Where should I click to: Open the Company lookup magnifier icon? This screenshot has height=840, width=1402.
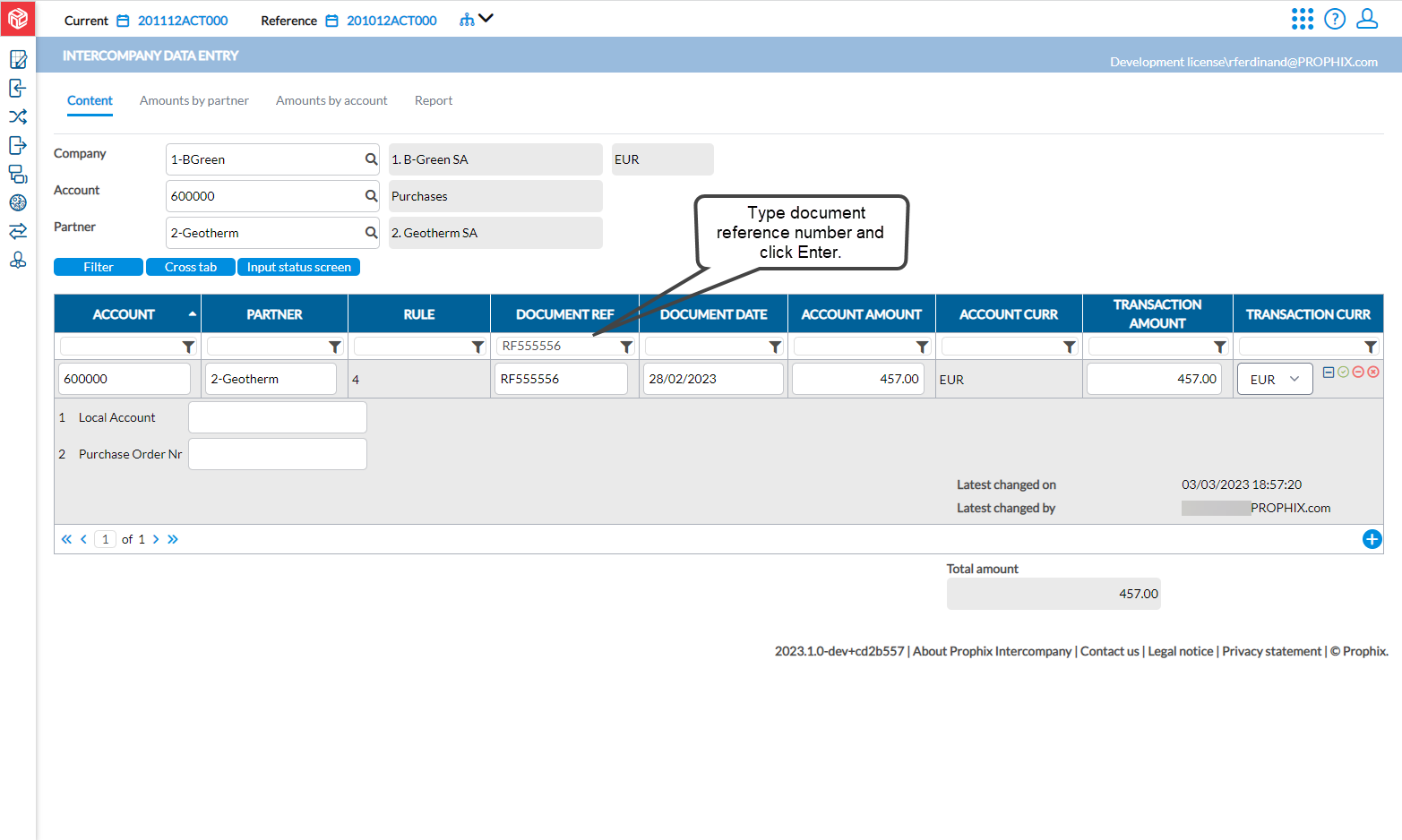coord(370,159)
